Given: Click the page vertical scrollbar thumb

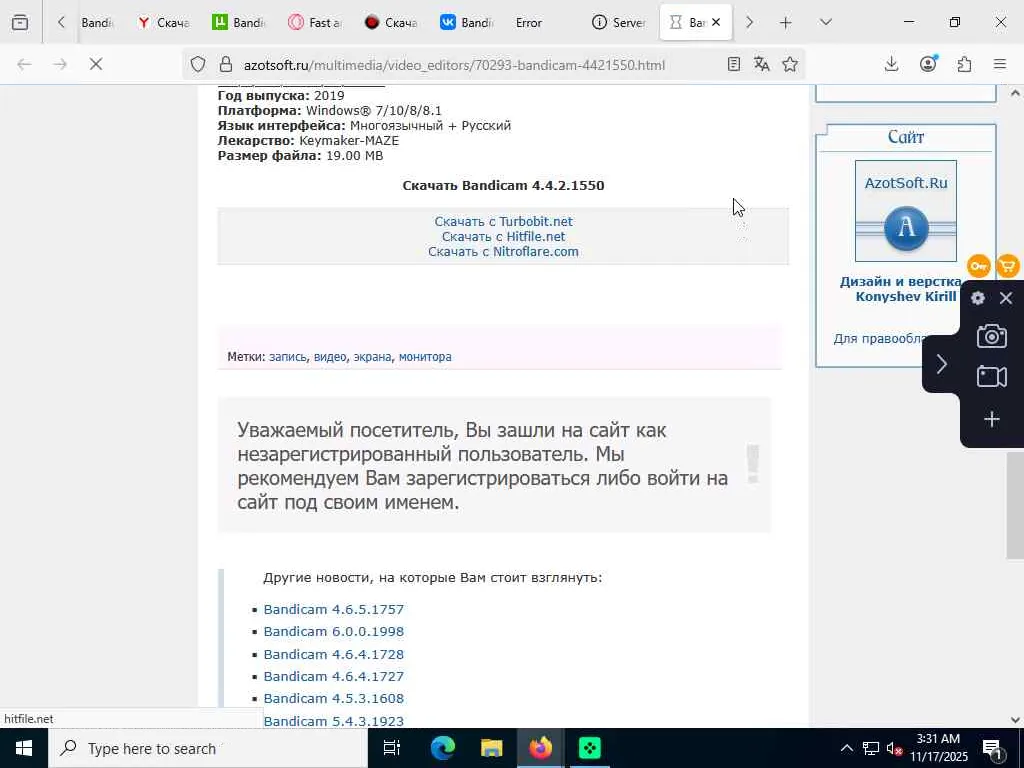Looking at the screenshot, I should click(x=1015, y=504).
